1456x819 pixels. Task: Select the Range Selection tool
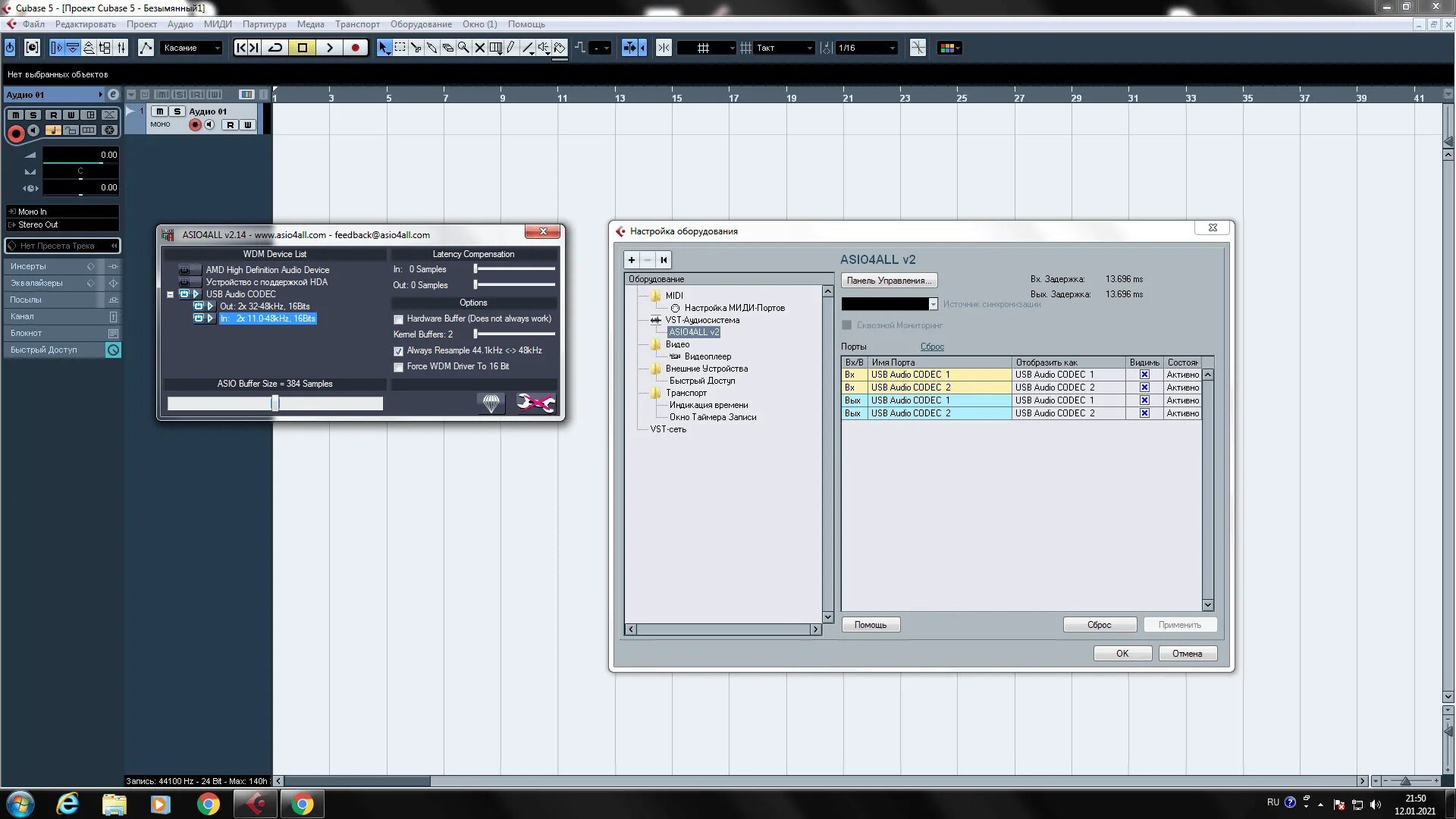coord(400,48)
